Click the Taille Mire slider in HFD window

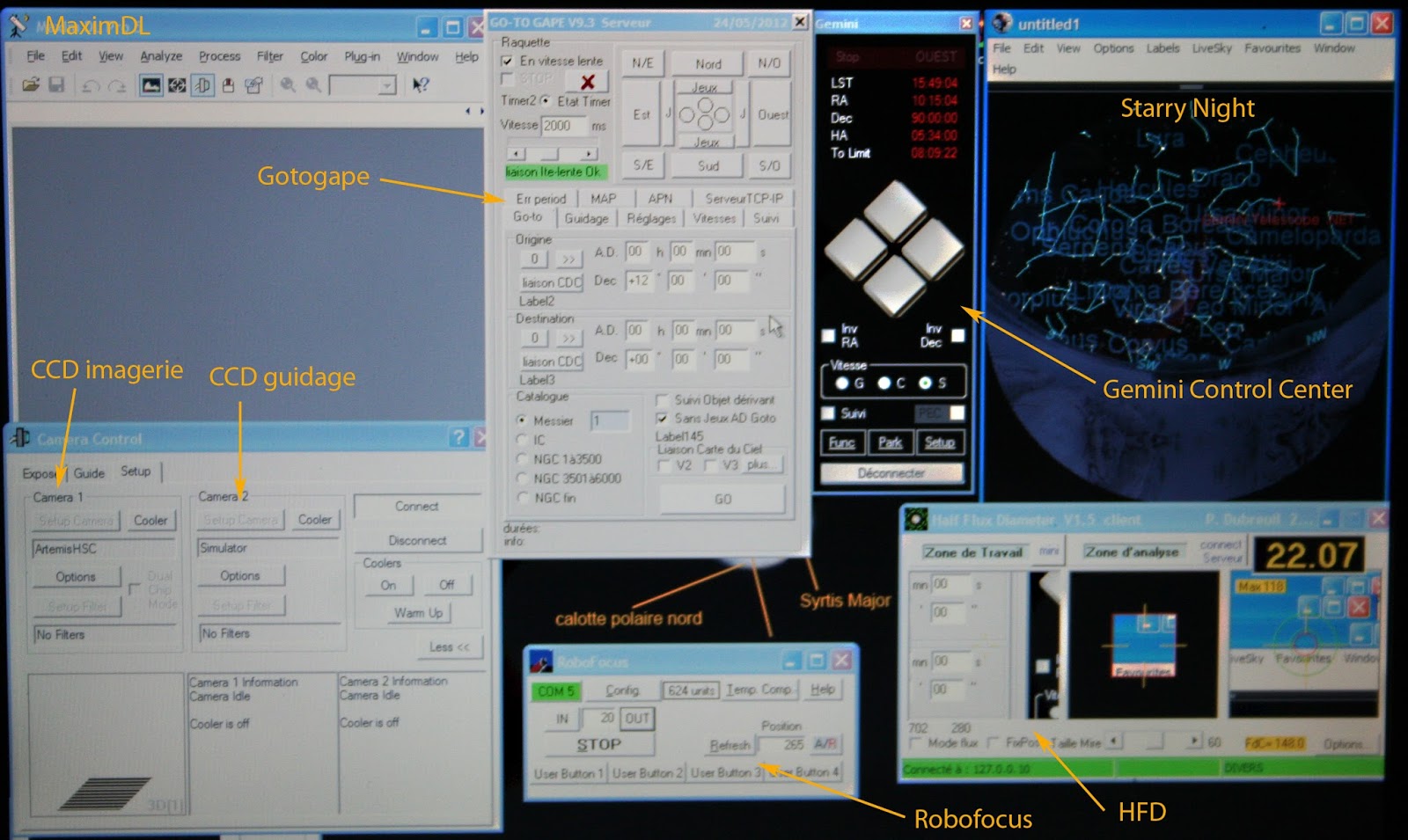click(1155, 741)
